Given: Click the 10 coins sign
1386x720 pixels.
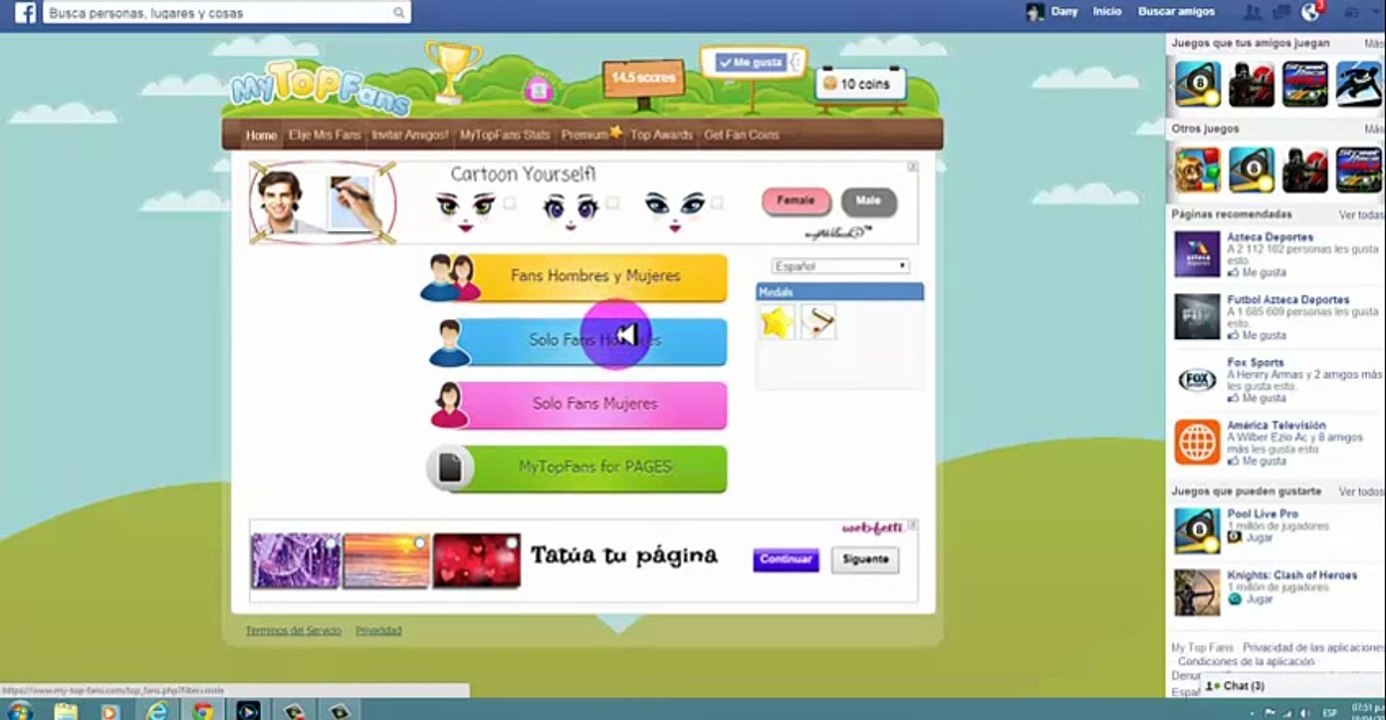Looking at the screenshot, I should [861, 85].
